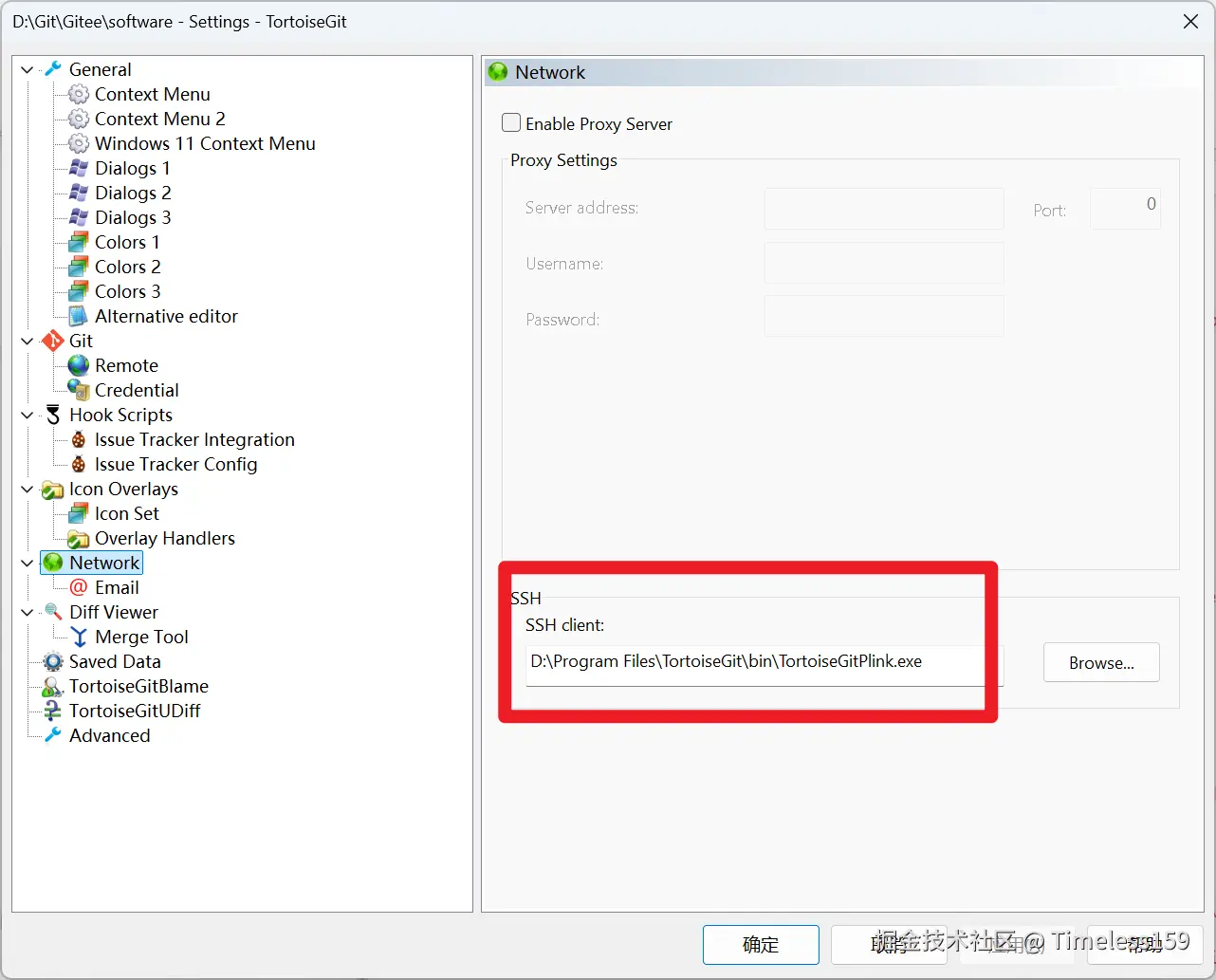The image size is (1216, 980).
Task: Open the Email settings via @ icon
Action: click(79, 587)
